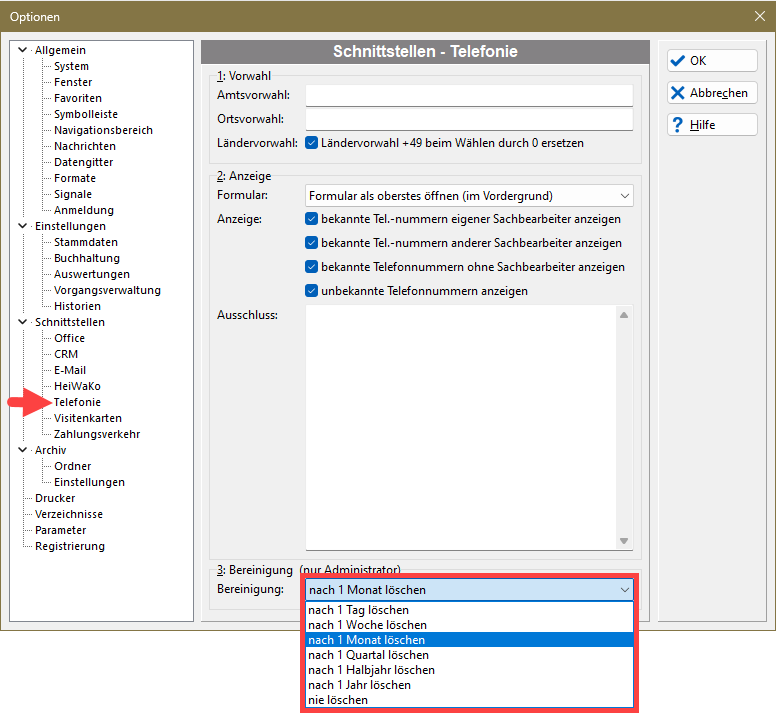Select Favoriten in the tree
Viewport: 776px width, 713px height.
(x=78, y=98)
